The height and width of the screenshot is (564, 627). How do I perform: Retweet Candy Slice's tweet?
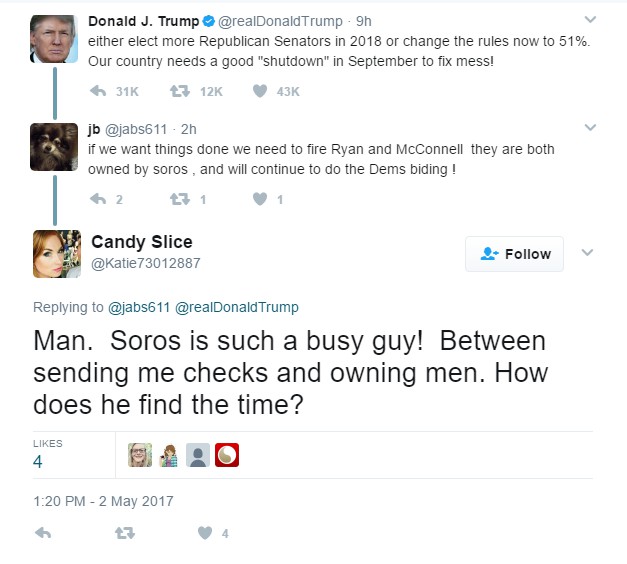tap(124, 533)
